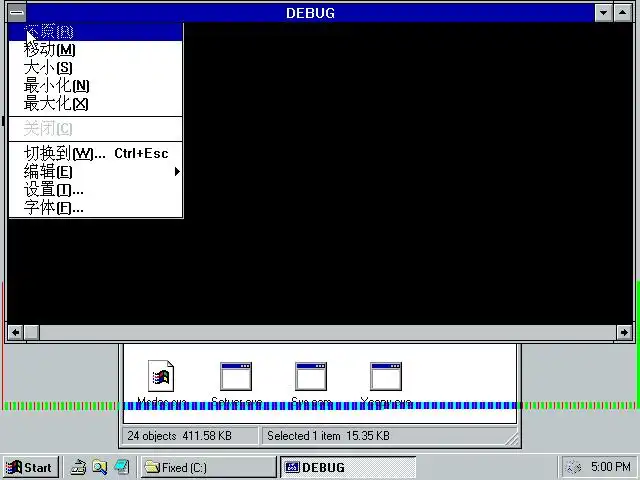Screen dimensions: 640x480
Task: Select the Xcopy.exe icon in Fixed (C:) window
Action: (386, 376)
